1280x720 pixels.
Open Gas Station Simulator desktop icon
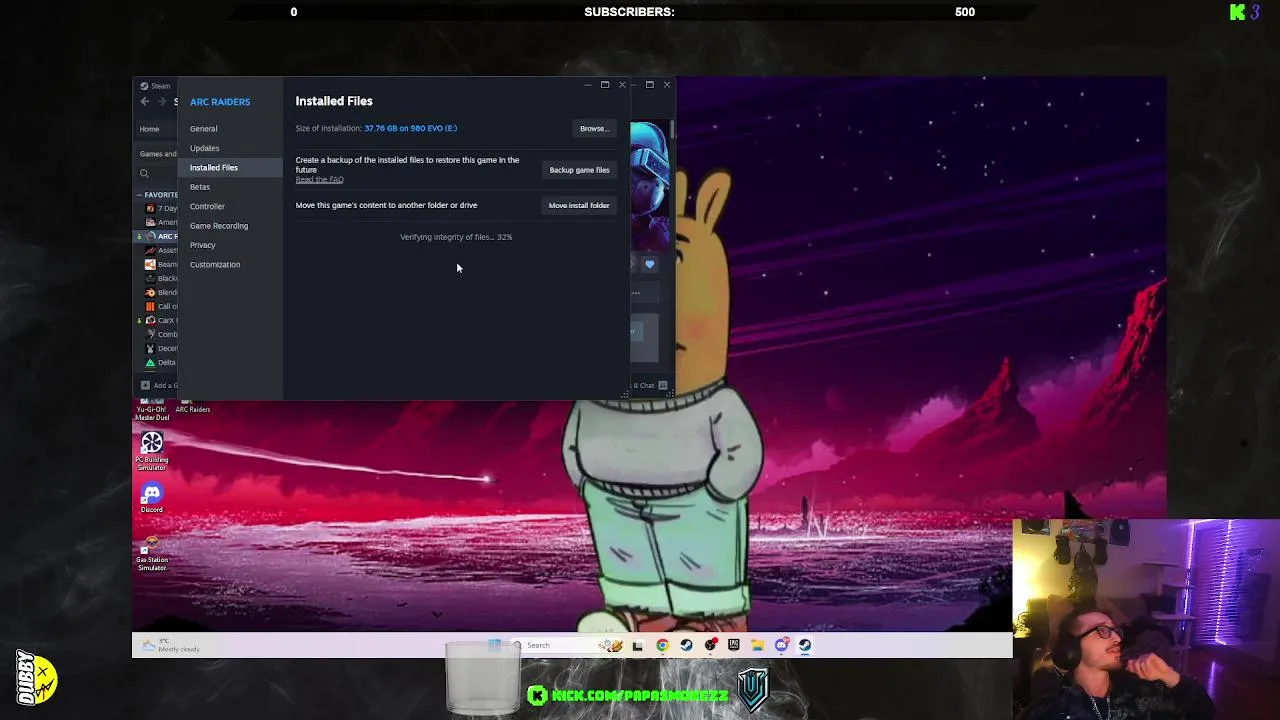(x=152, y=553)
